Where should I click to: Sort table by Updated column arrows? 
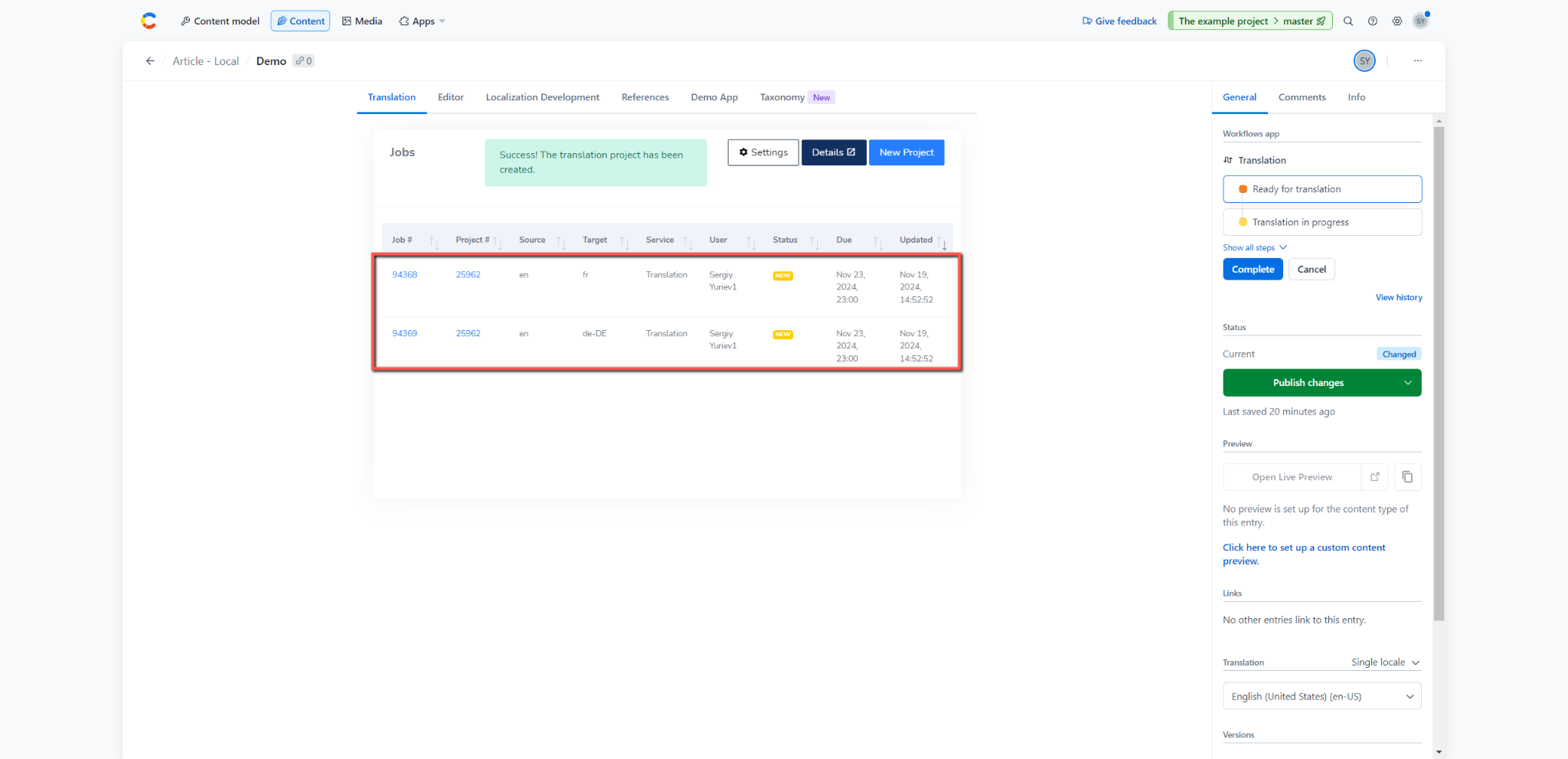942,242
